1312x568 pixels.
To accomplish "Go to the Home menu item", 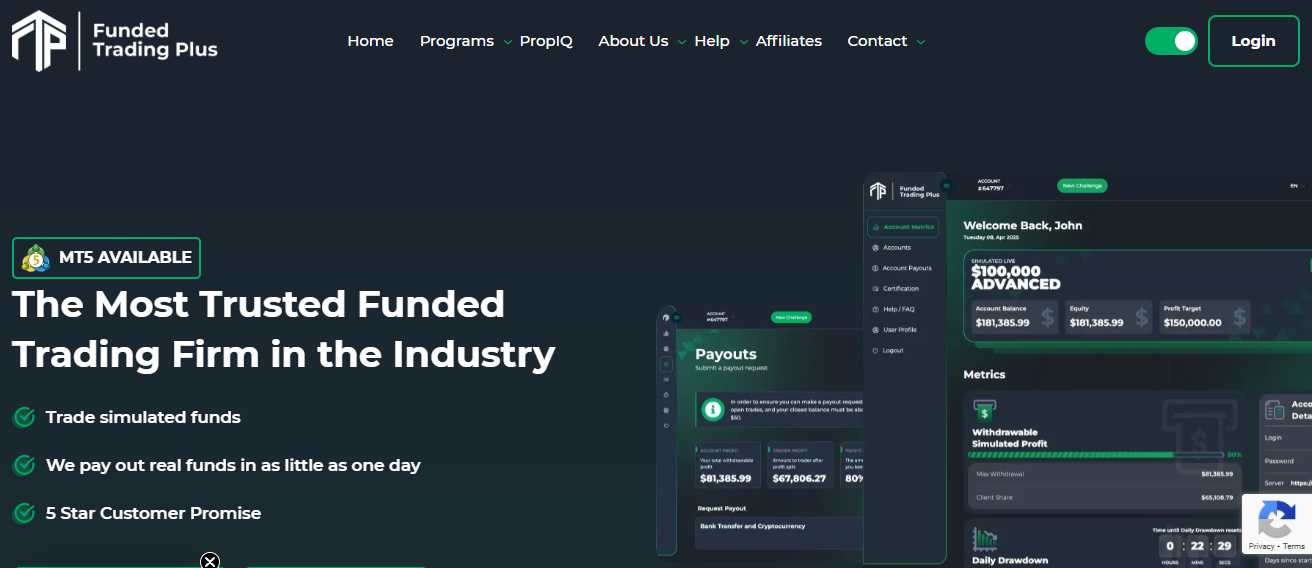I will (x=370, y=41).
